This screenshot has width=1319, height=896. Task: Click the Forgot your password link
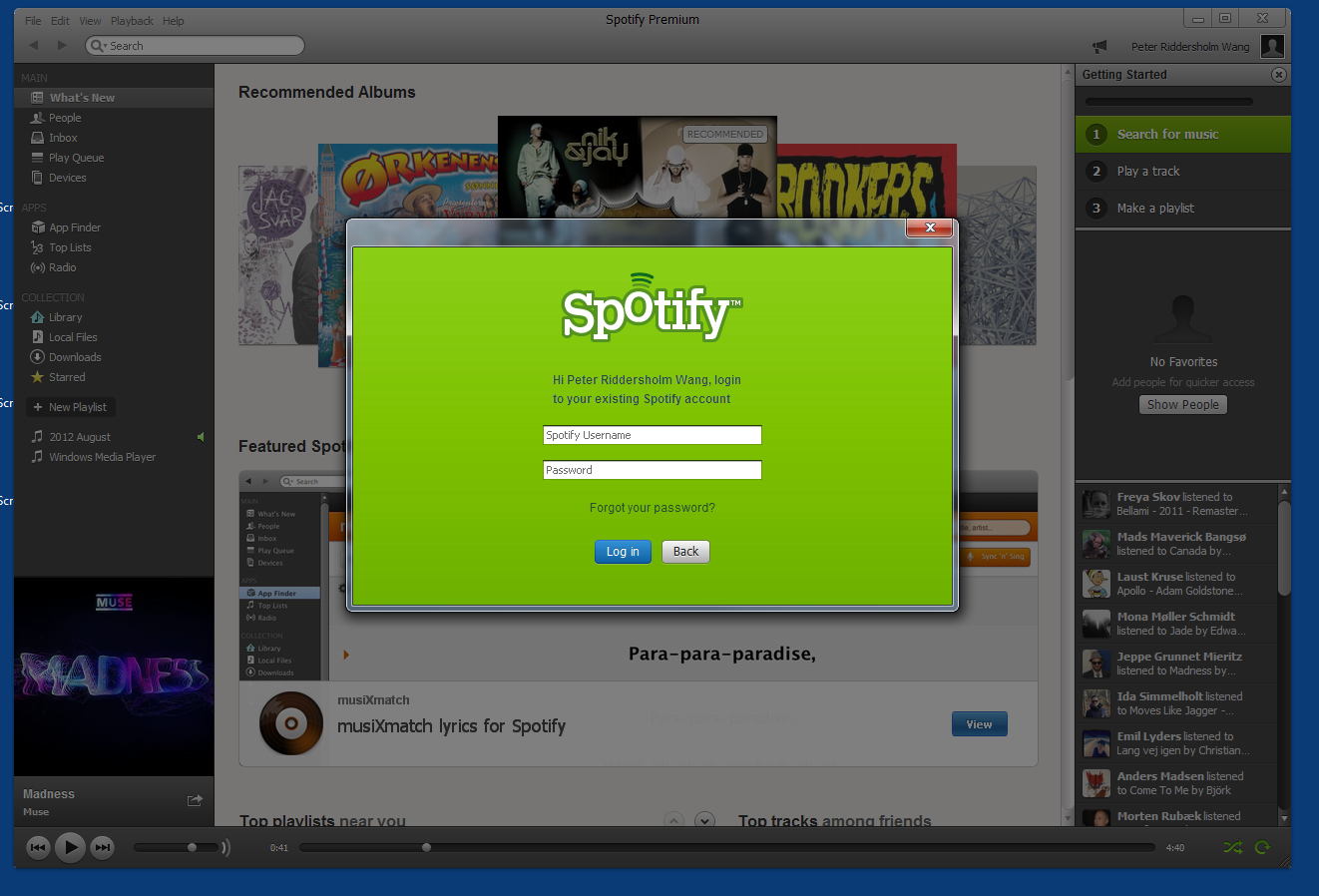(x=653, y=508)
